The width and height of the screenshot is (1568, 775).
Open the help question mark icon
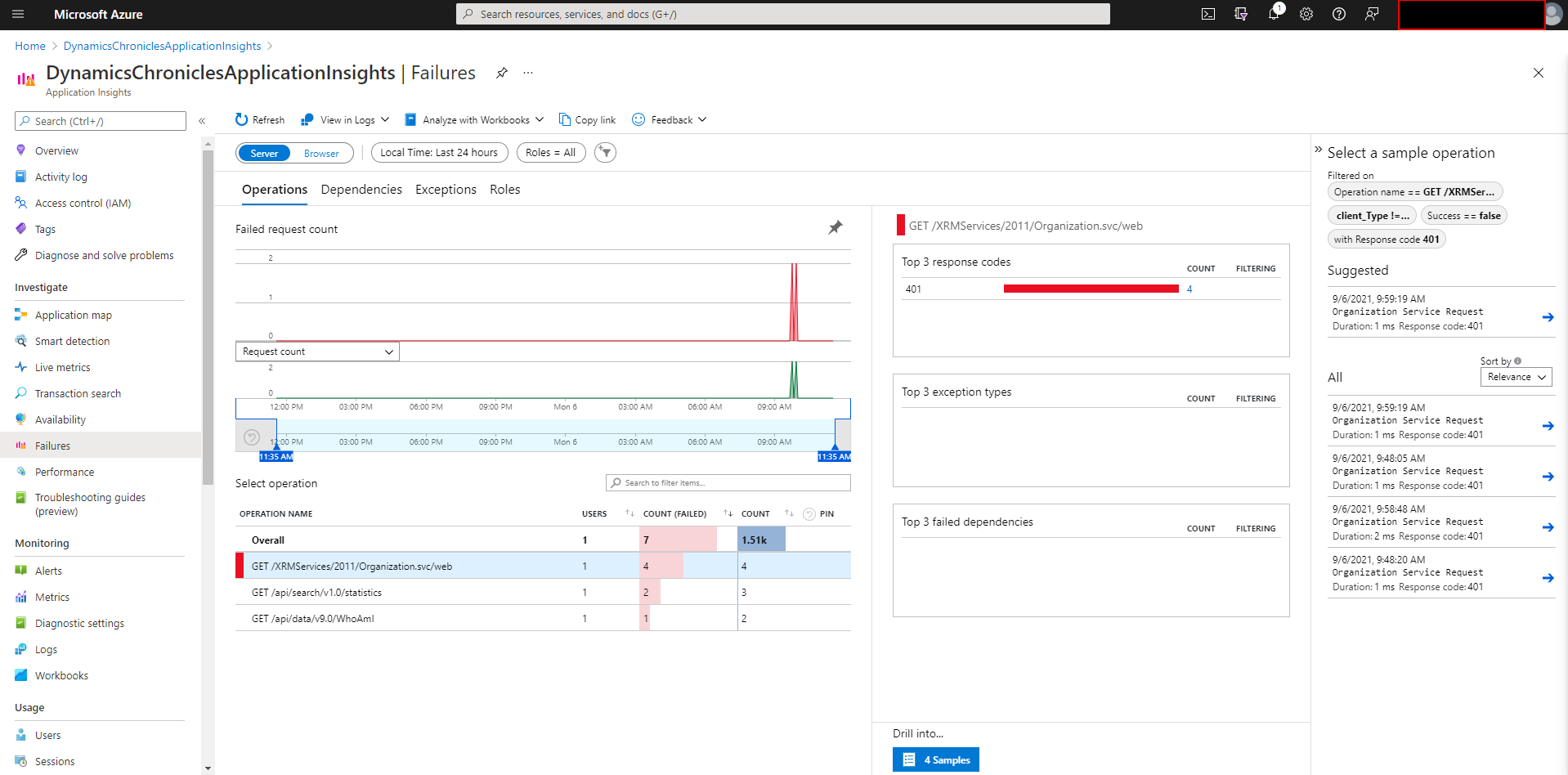pos(1339,14)
